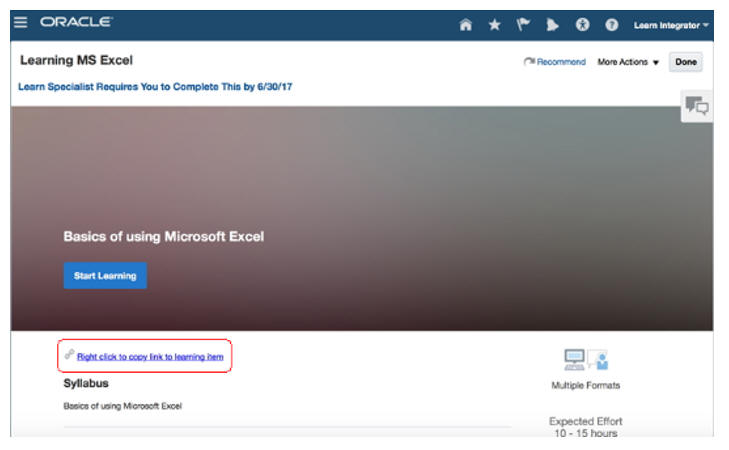Click the Basics of using Microsoft Excel banner heading

(164, 237)
